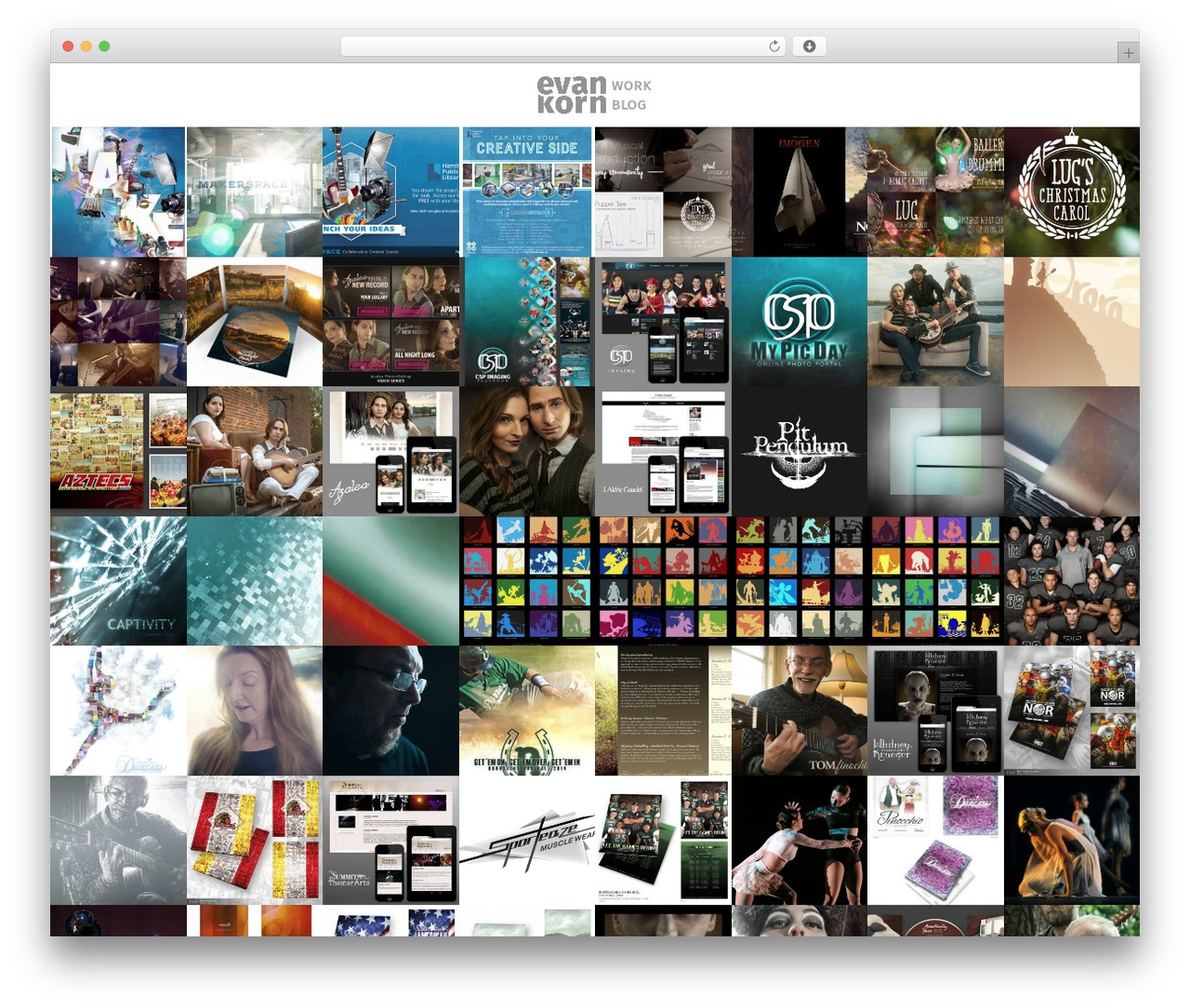Focus the browser address bar
Viewport: 1190px width, 1008px height.
tap(563, 46)
